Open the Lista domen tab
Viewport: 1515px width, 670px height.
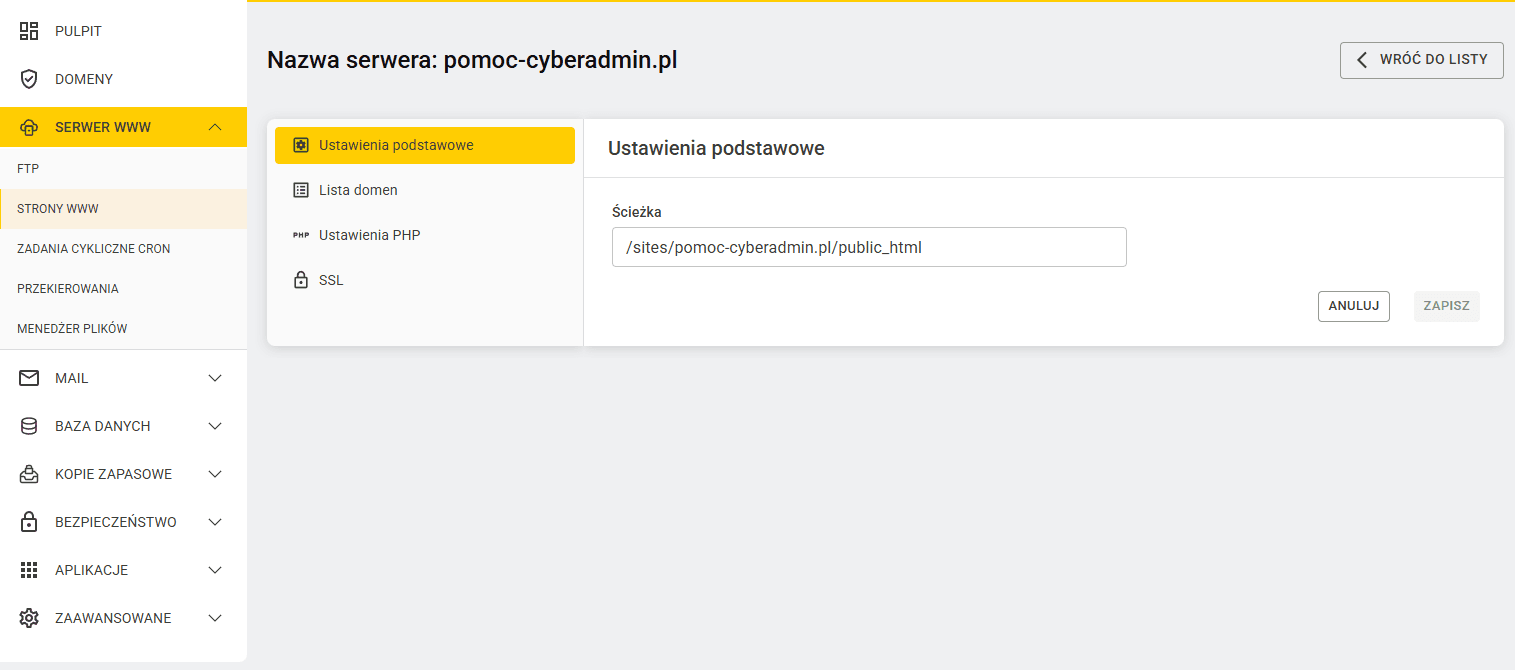pyautogui.click(x=425, y=190)
